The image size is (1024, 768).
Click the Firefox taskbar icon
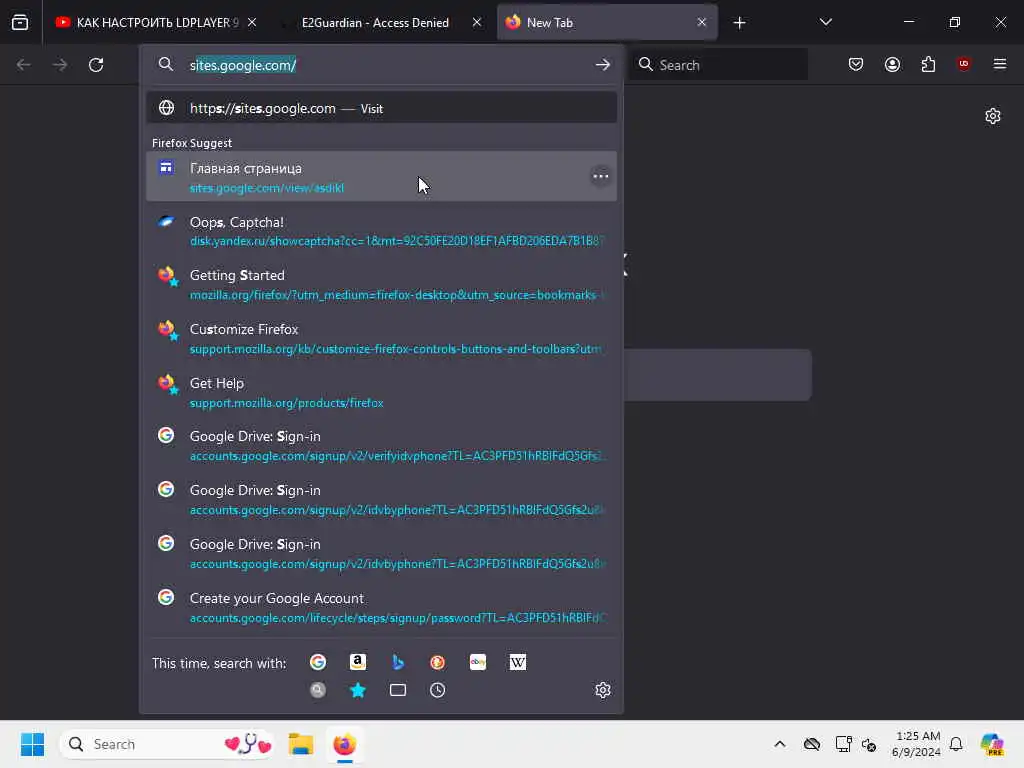[344, 744]
